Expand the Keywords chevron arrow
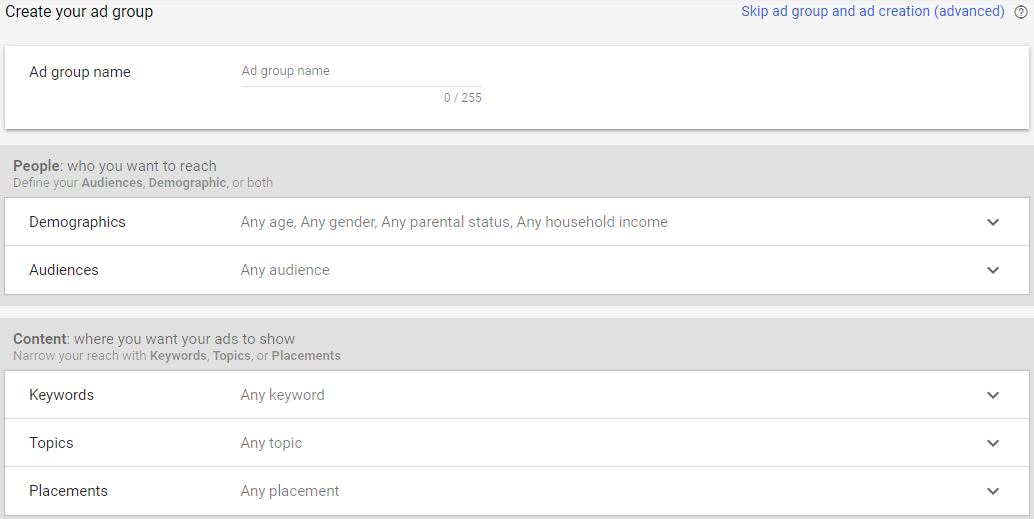 coord(993,395)
